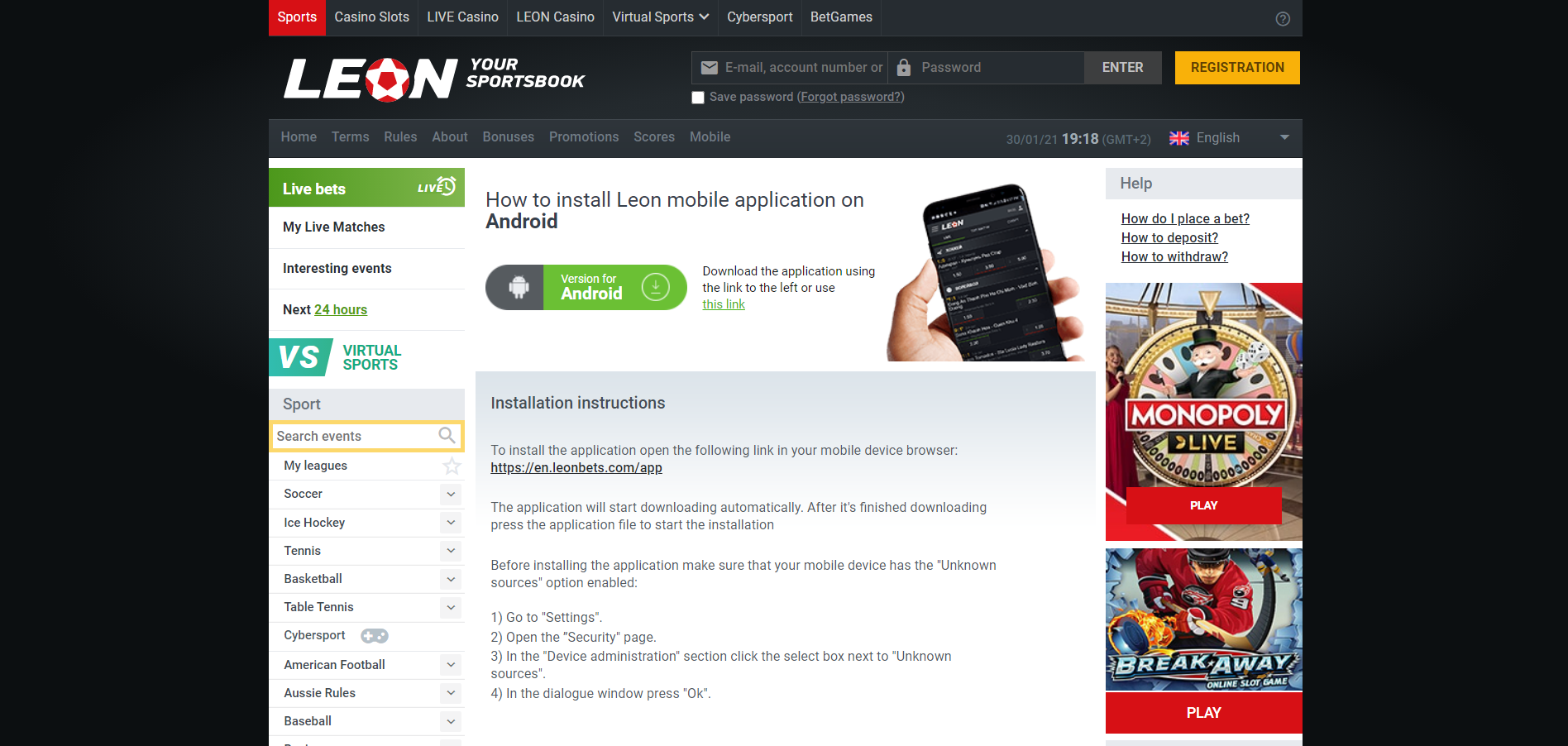Click Version for Android download button
1568x746 pixels.
(x=586, y=287)
